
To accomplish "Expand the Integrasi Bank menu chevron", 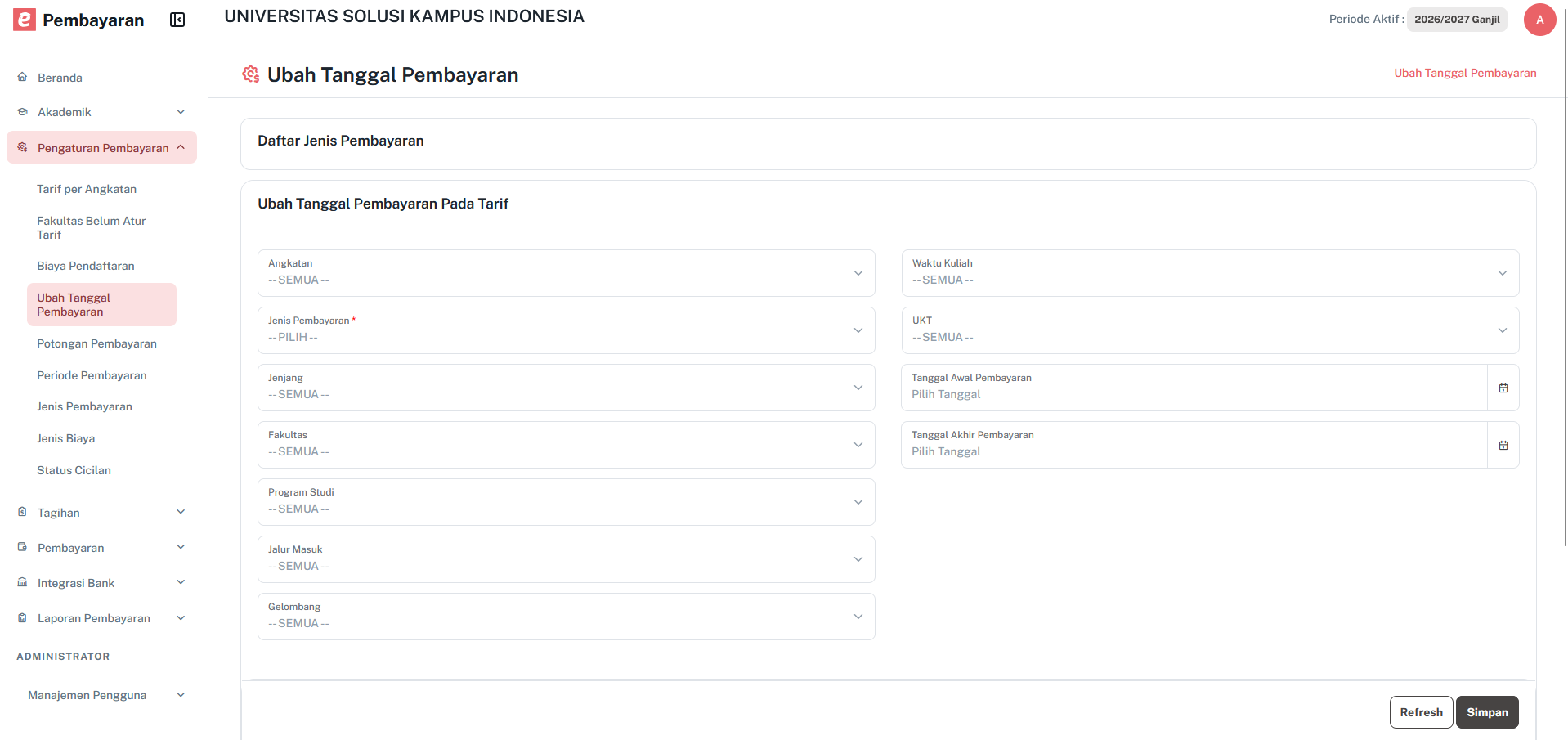I will [181, 582].
